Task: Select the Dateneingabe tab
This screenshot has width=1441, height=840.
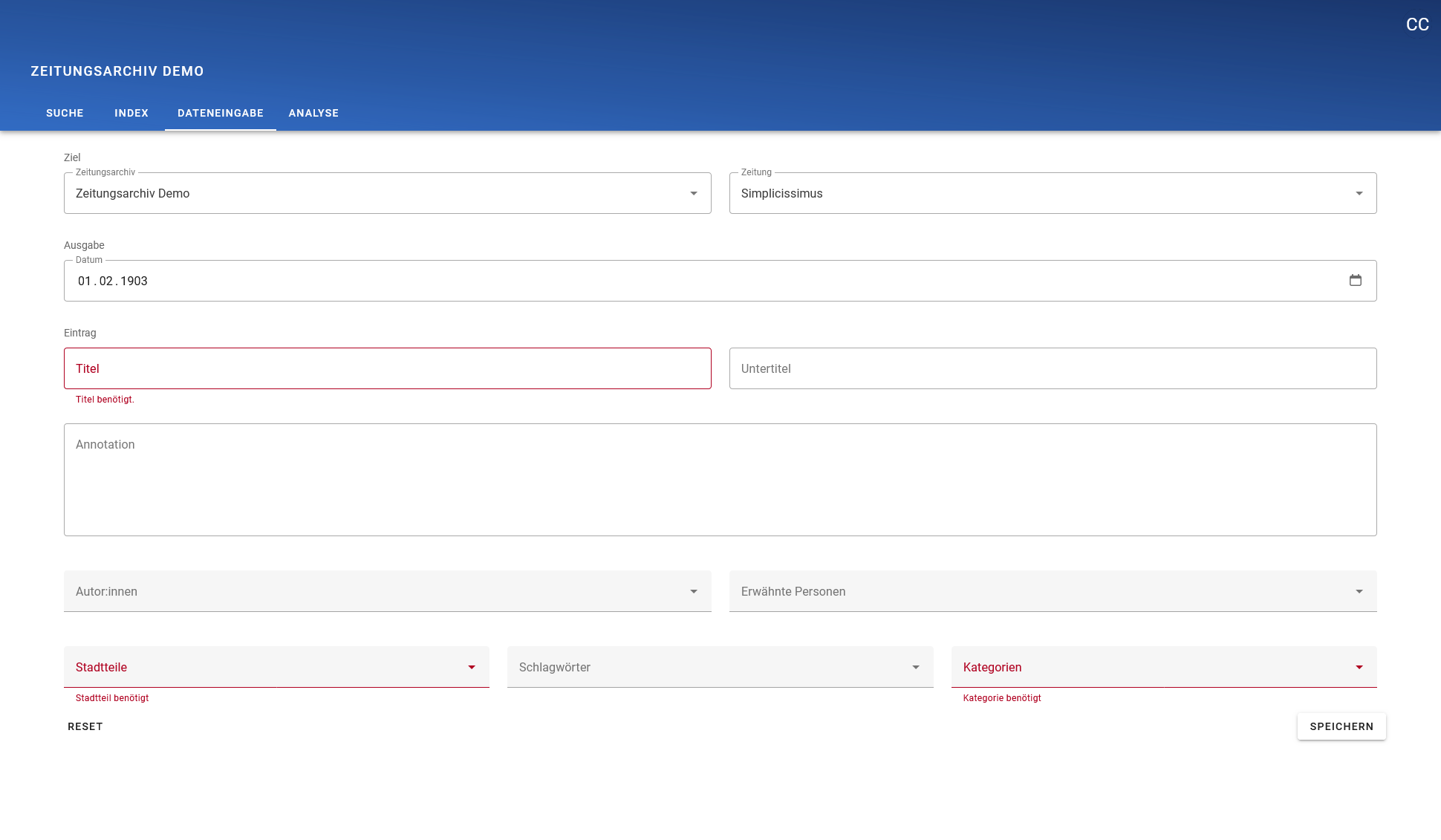Action: coord(221,113)
